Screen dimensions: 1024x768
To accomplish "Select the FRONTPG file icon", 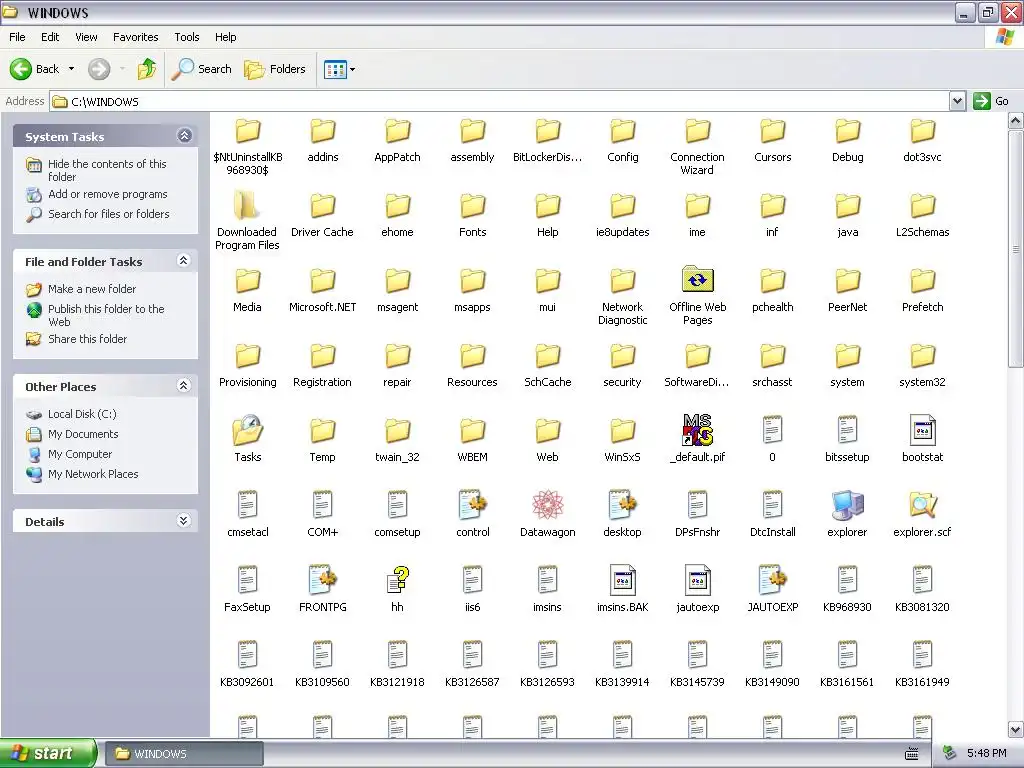I will tap(323, 580).
